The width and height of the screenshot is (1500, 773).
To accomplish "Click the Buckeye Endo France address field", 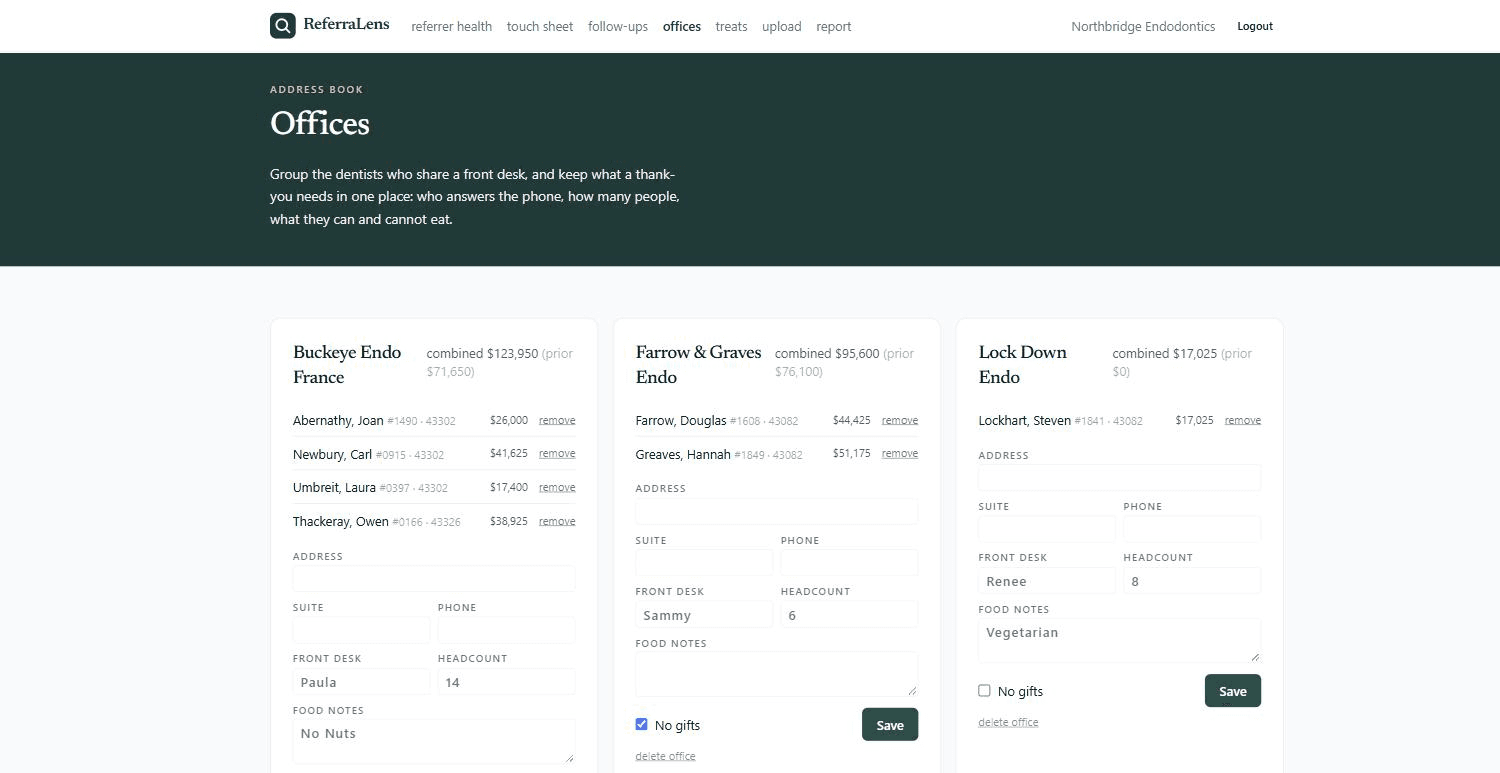I will point(434,578).
